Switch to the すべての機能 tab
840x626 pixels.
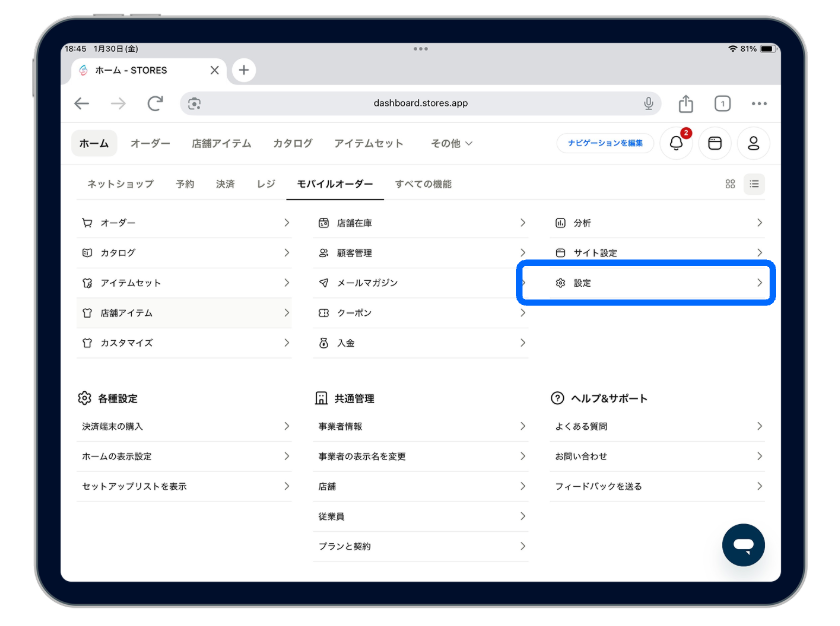tap(423, 184)
